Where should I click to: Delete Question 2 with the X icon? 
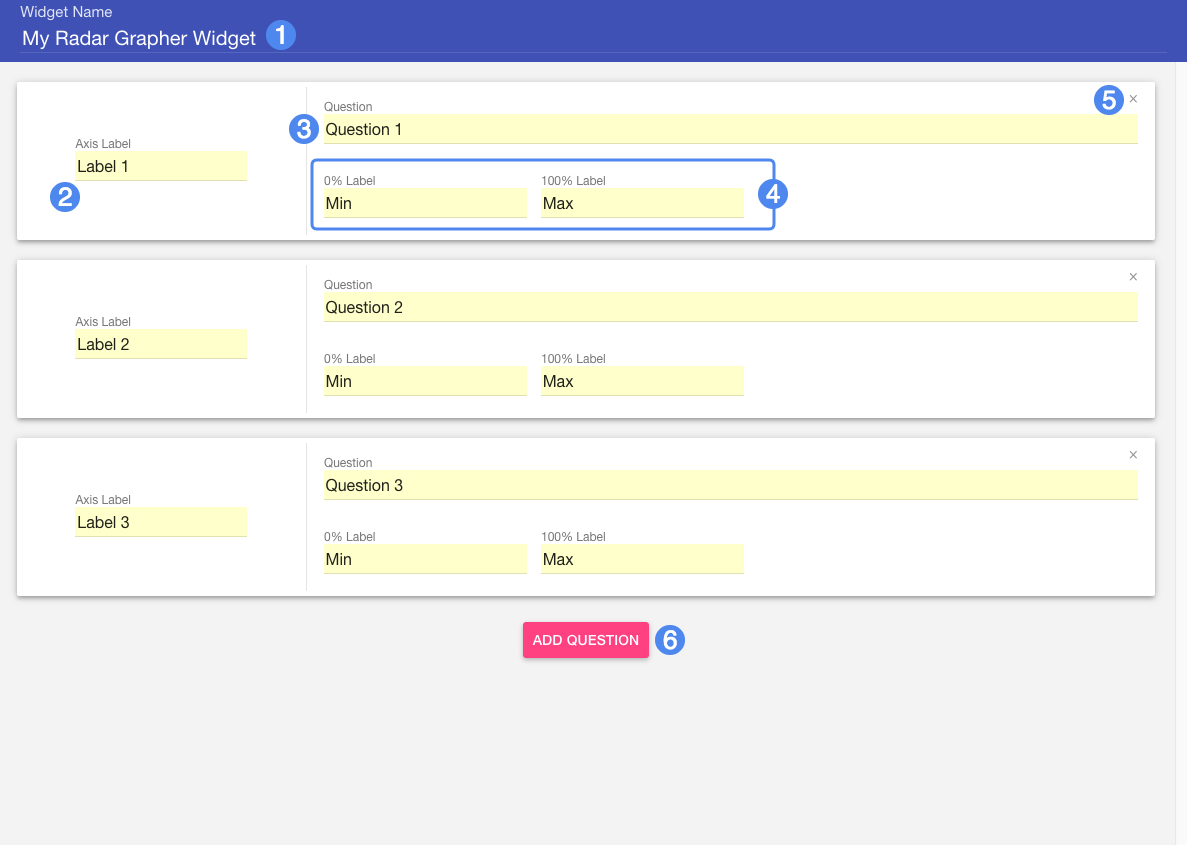tap(1133, 277)
